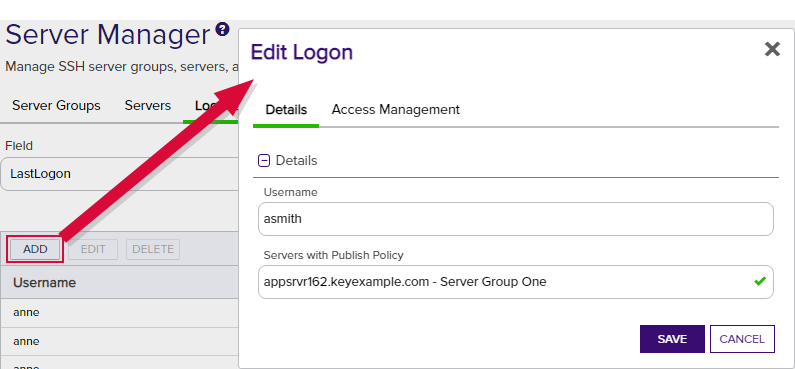Click the ADD button
The height and width of the screenshot is (369, 795).
[35, 249]
